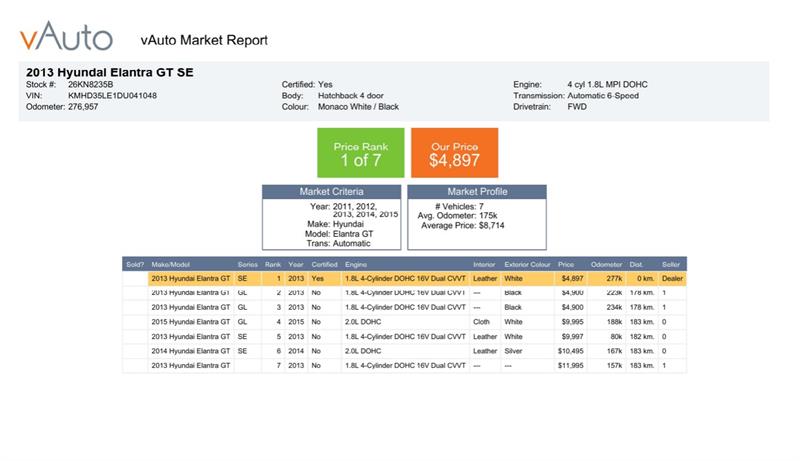Viewport: 800px width, 461px height.
Task: Click the $9,997 price cell
Action: point(572,337)
